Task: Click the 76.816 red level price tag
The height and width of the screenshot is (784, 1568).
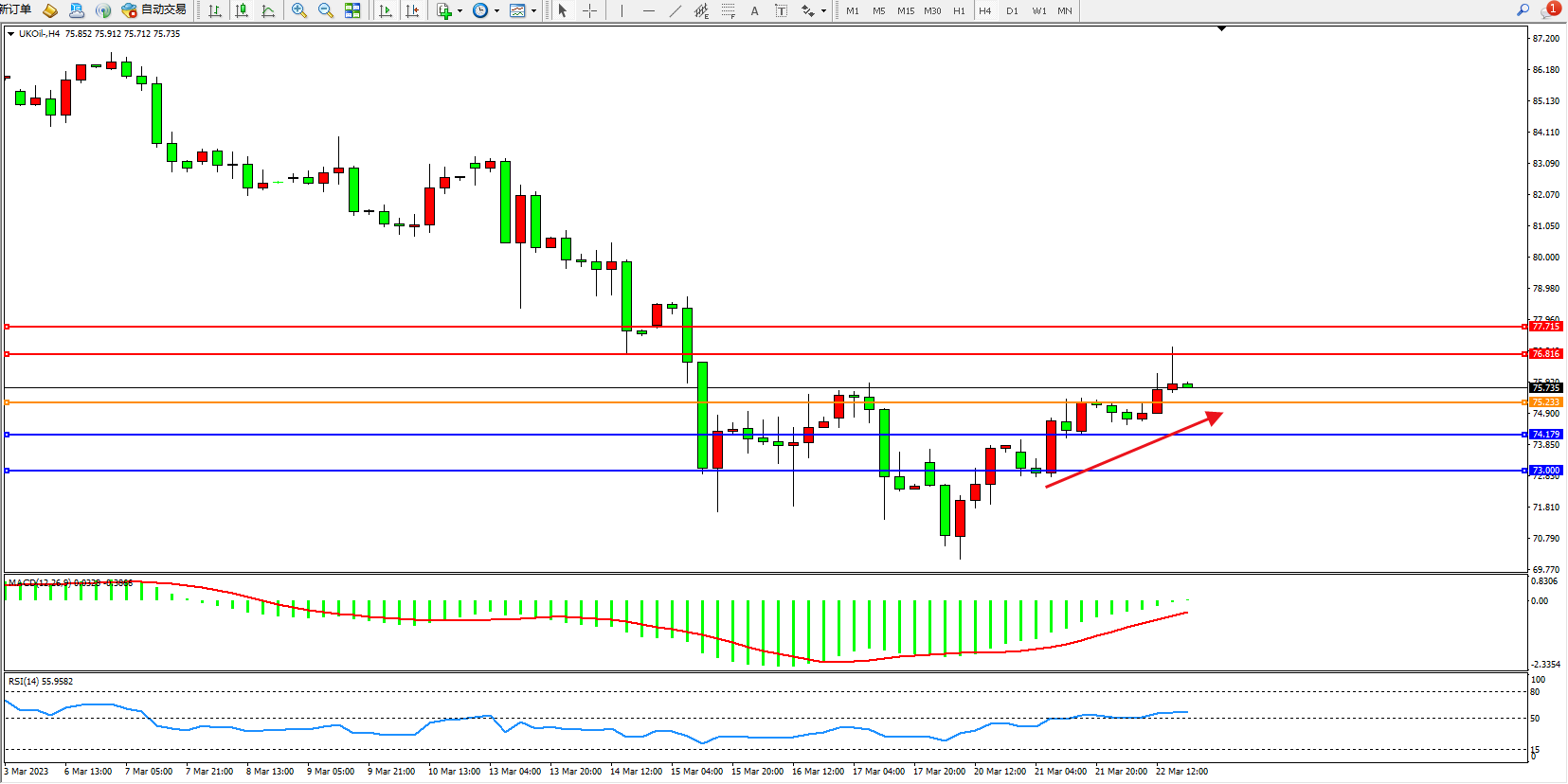Action: click(1545, 354)
